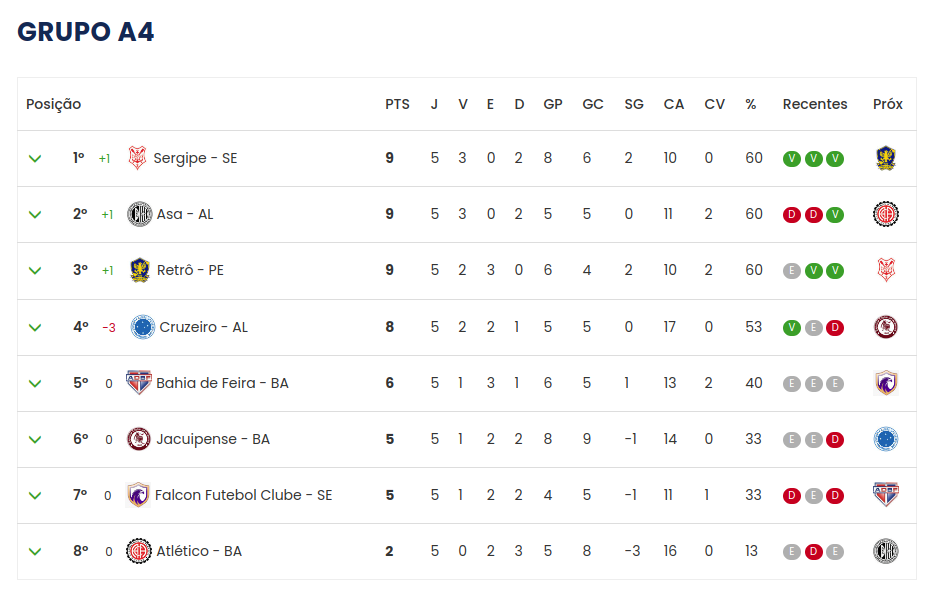Screen dimensions: 932x591
Task: Expand the Sergipe - SE row chevron
Action: click(x=35, y=159)
